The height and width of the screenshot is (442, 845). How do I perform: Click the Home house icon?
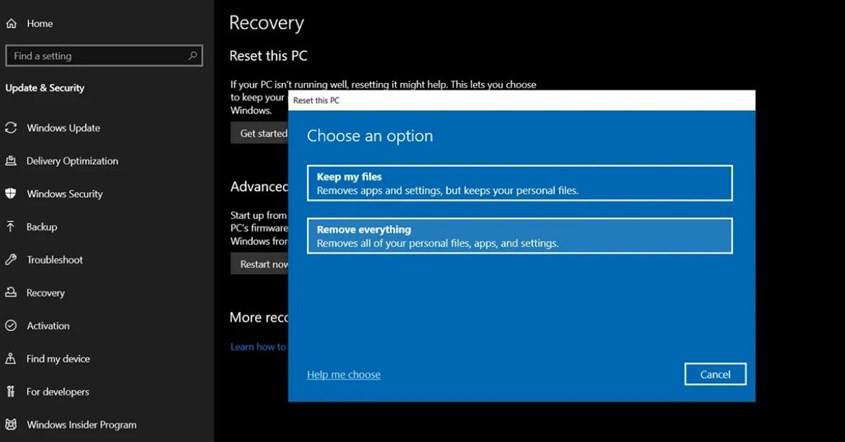(11, 24)
